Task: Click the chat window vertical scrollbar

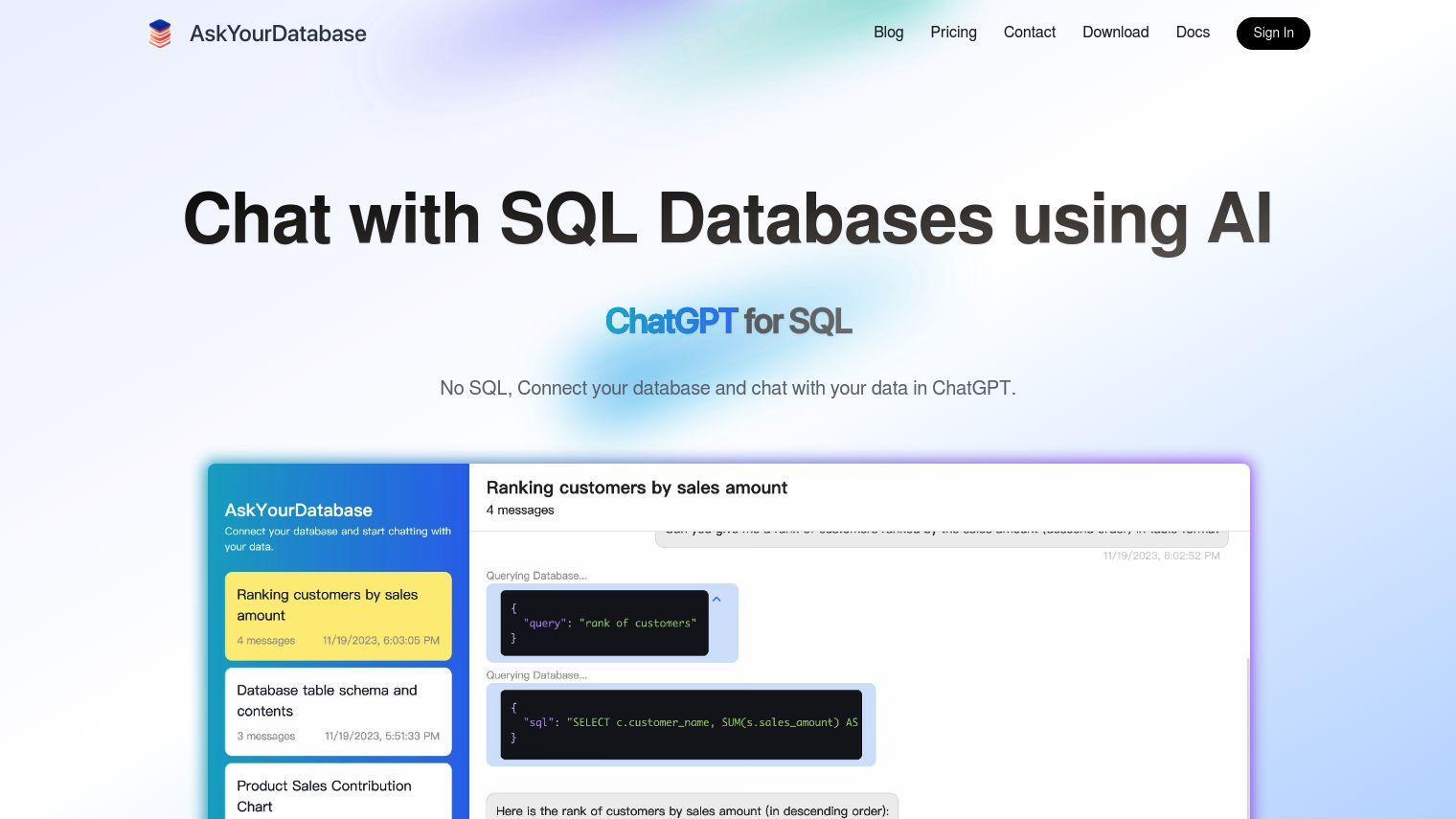Action: (1246, 738)
